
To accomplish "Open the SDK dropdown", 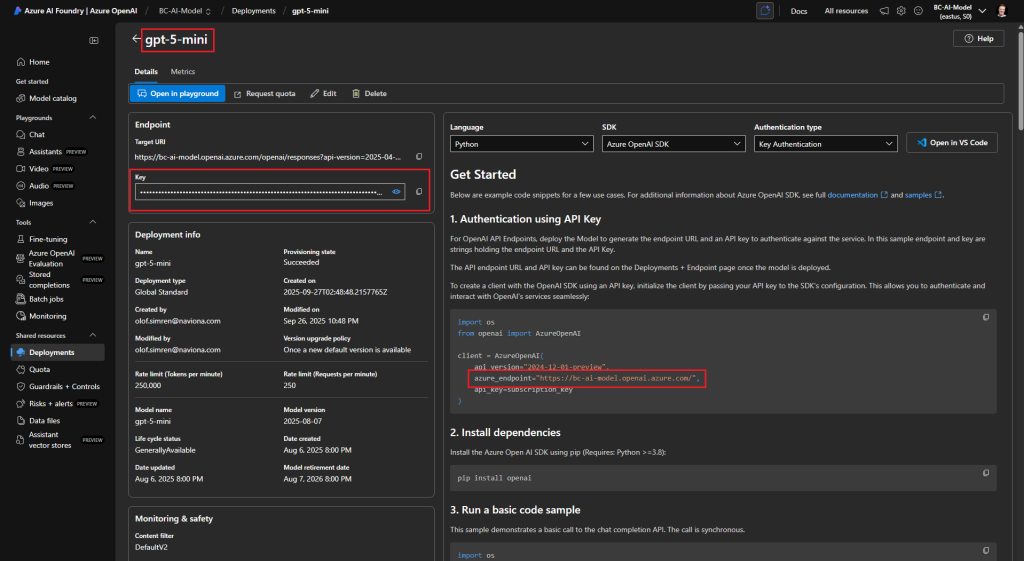I will [673, 144].
